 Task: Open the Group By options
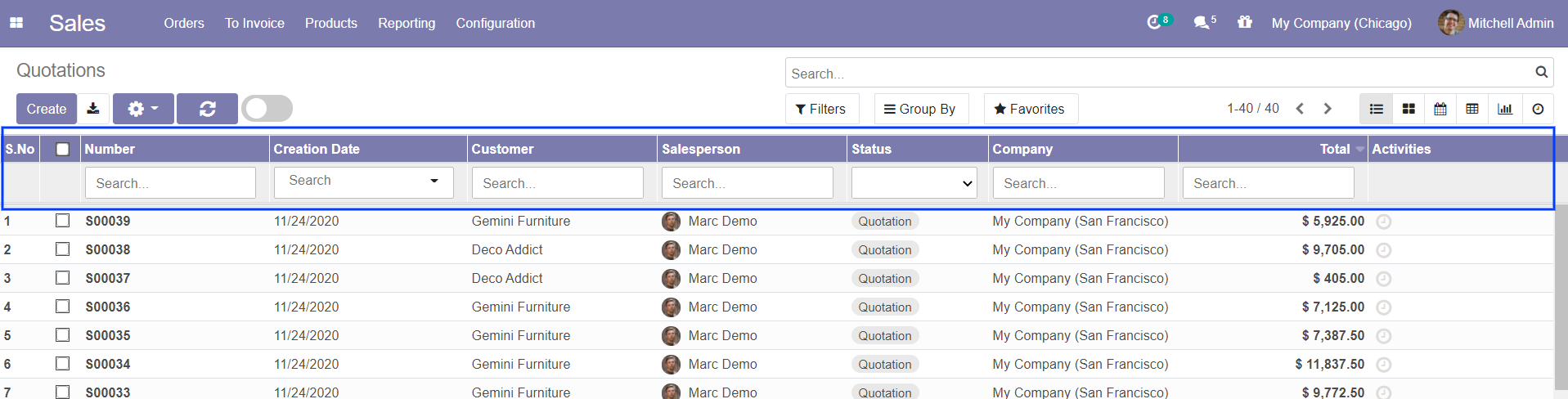(920, 109)
